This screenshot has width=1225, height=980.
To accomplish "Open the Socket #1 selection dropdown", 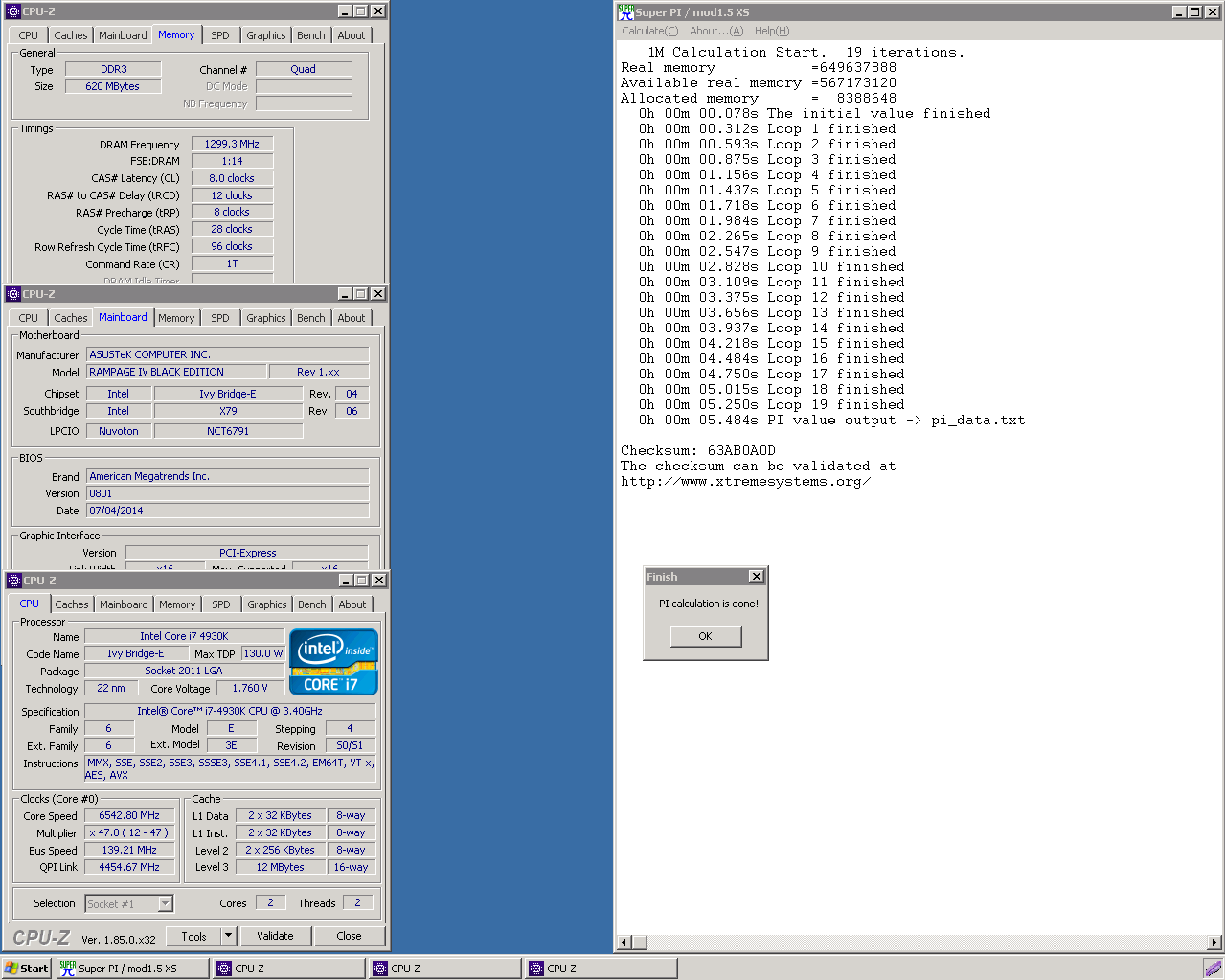I will 129,903.
